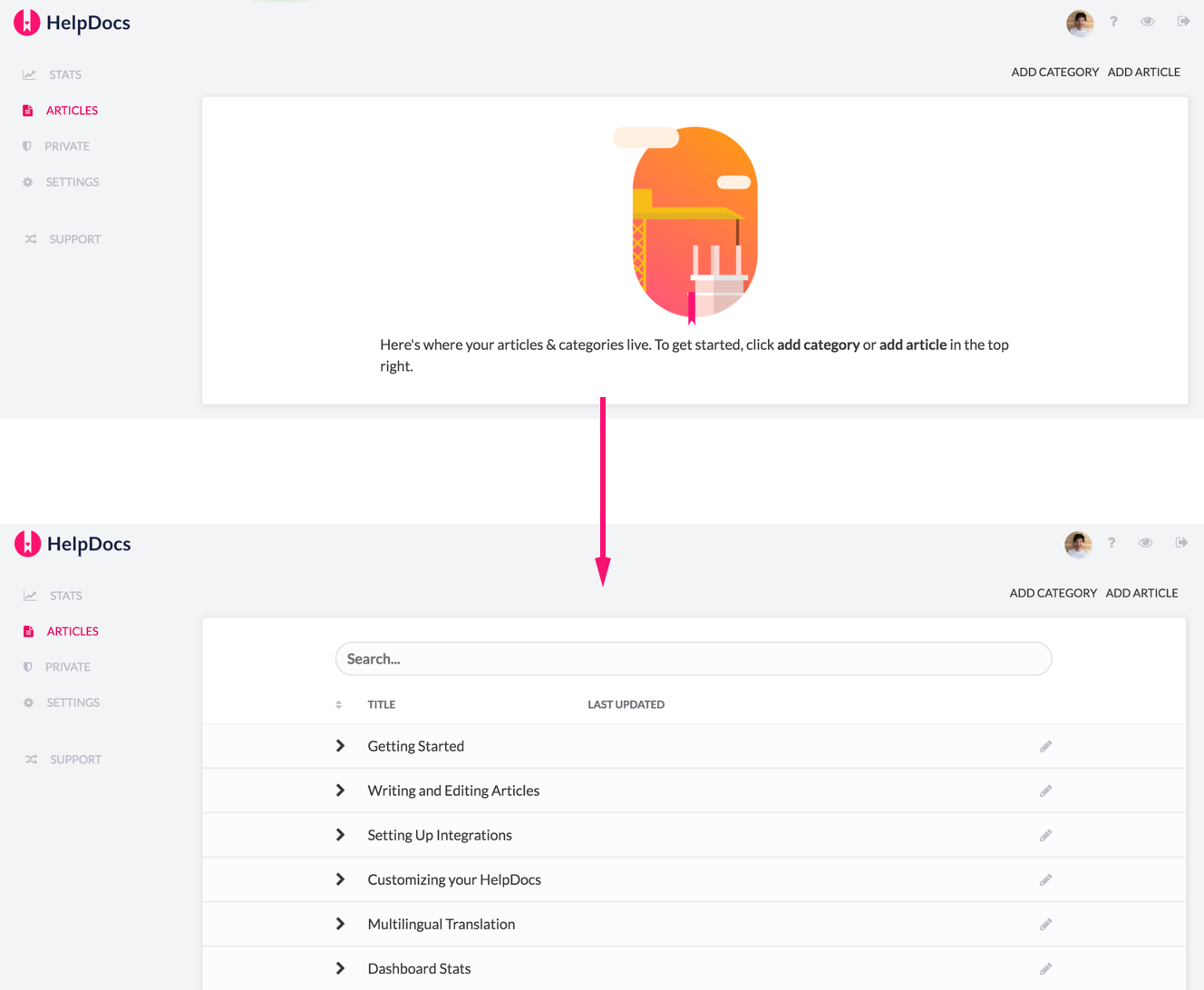Click inside the Search field
The width and height of the screenshot is (1204, 990).
click(x=693, y=658)
